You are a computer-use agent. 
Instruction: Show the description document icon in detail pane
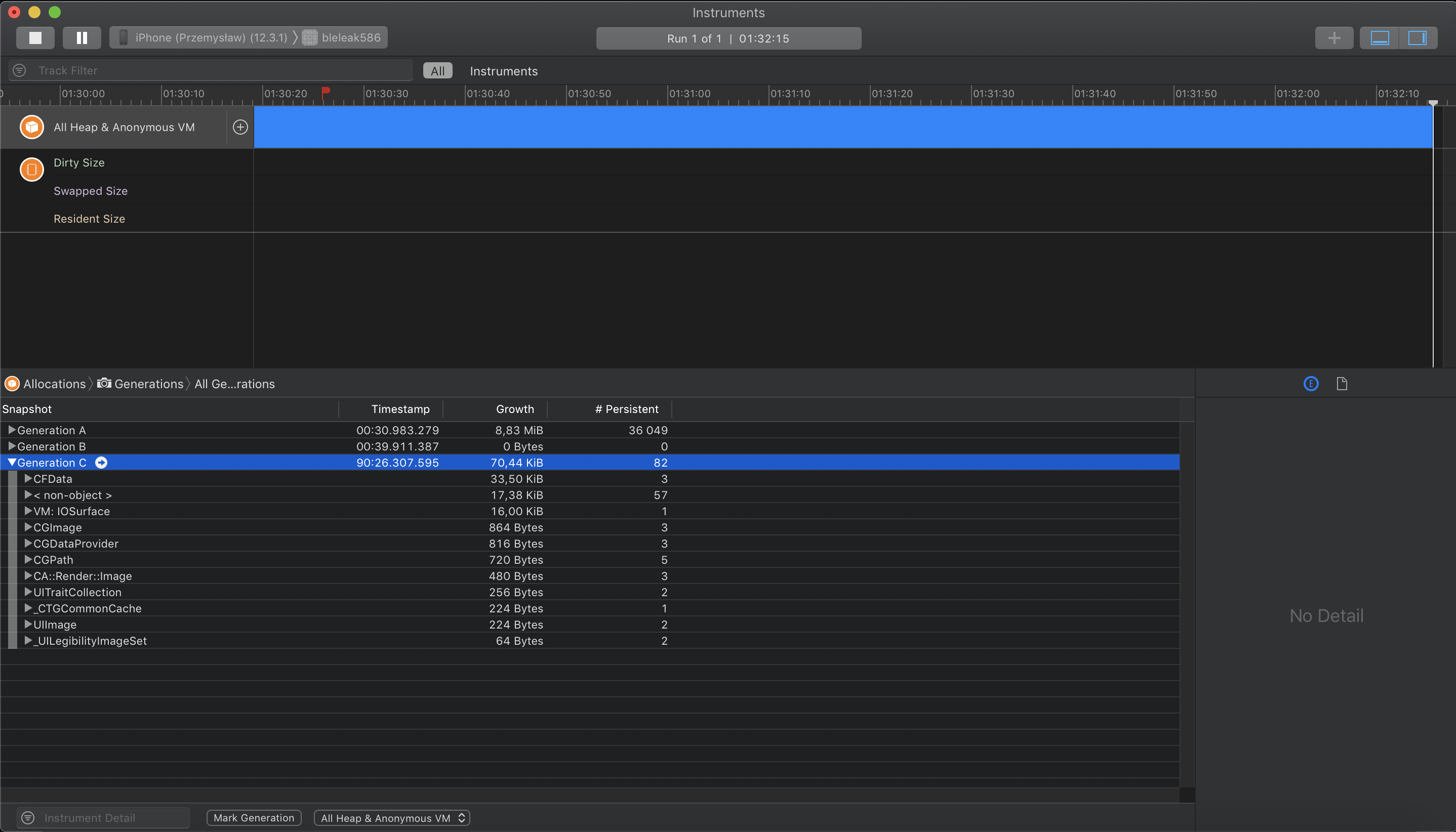[x=1342, y=384]
